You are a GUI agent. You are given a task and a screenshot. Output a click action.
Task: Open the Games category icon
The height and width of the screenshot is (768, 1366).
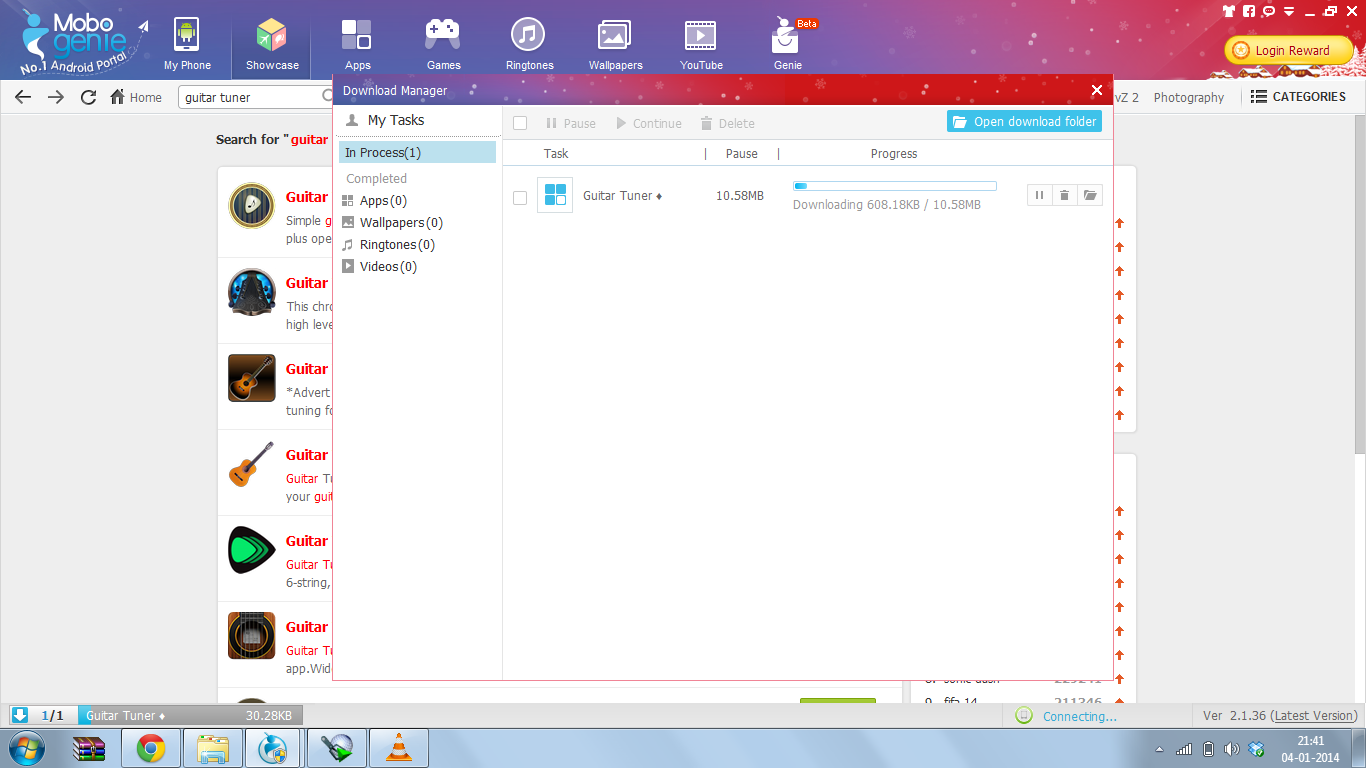click(443, 45)
